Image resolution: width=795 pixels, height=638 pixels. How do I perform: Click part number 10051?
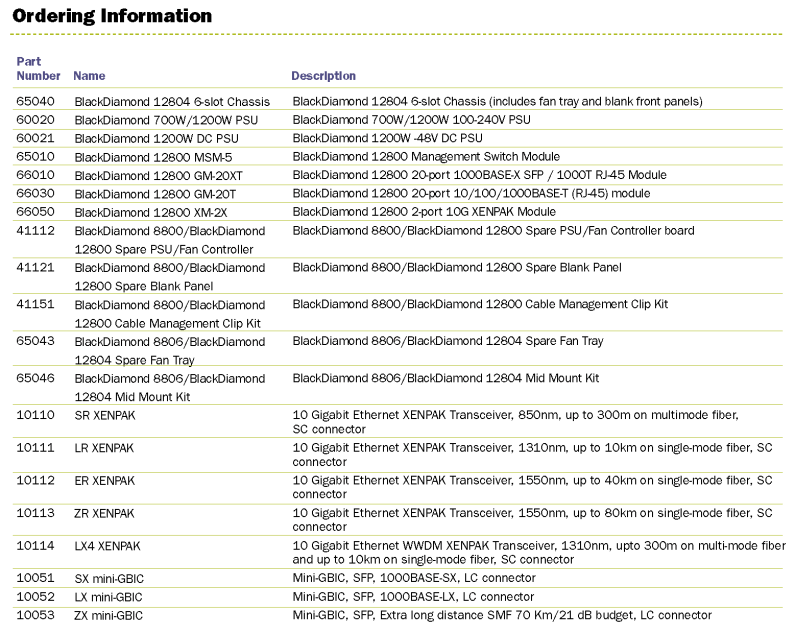pyautogui.click(x=35, y=578)
